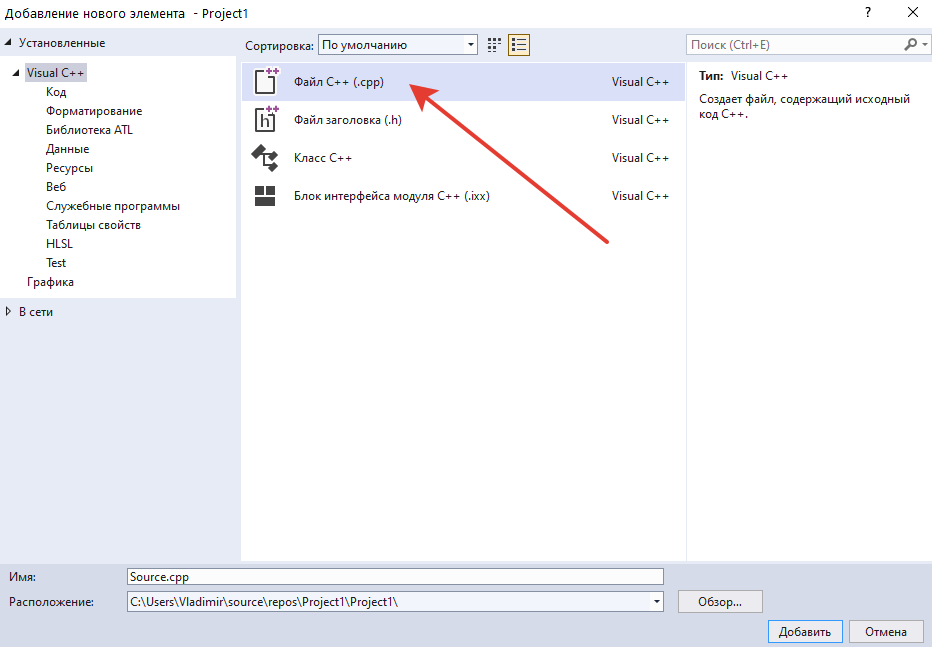Click the Добавить button
The height and width of the screenshot is (647, 932).
(x=805, y=632)
